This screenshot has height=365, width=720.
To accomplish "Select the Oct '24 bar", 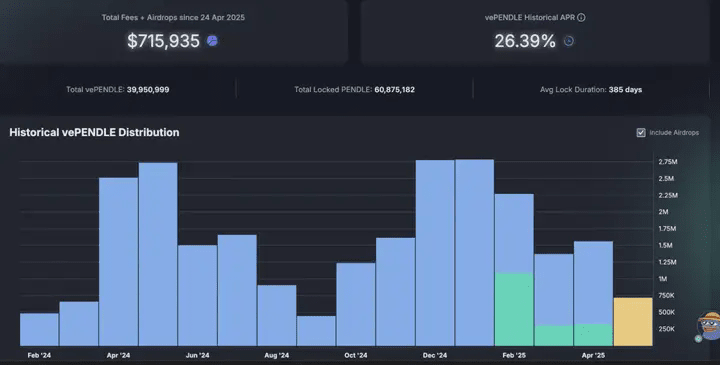I will (356, 304).
